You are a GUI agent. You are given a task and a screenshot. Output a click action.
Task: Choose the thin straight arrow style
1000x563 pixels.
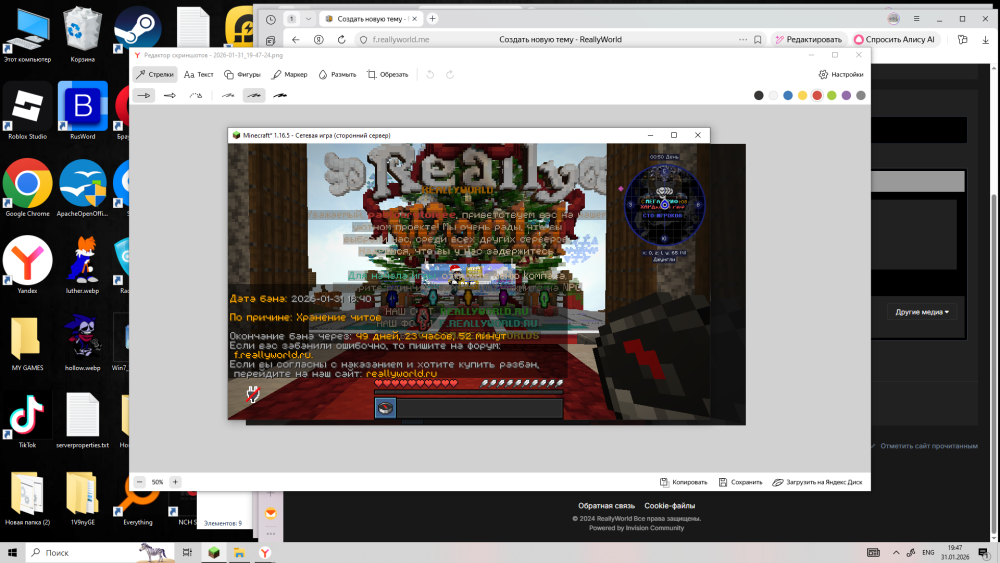coord(144,96)
